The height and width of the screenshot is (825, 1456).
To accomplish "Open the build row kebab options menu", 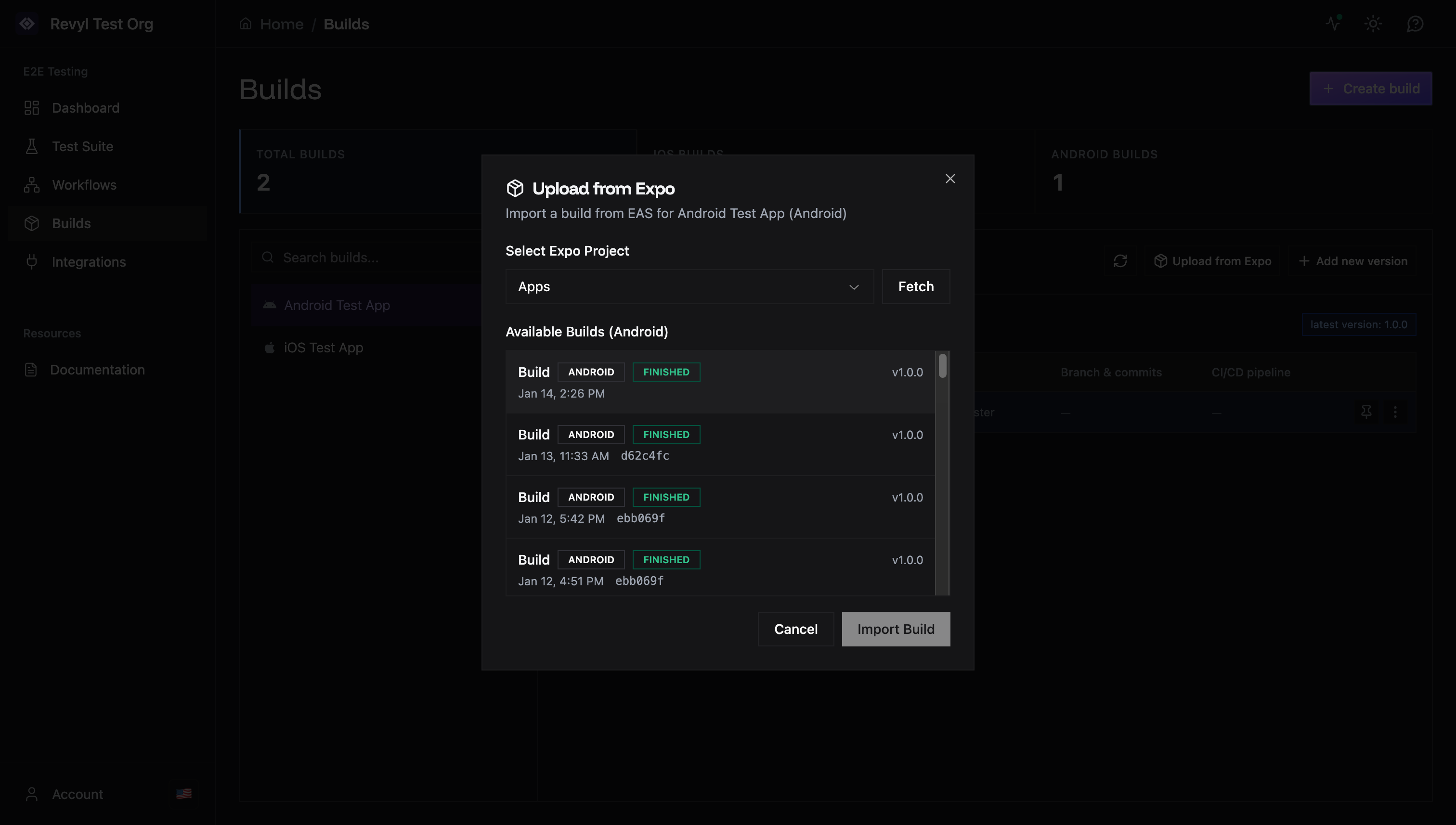I will pos(1395,412).
